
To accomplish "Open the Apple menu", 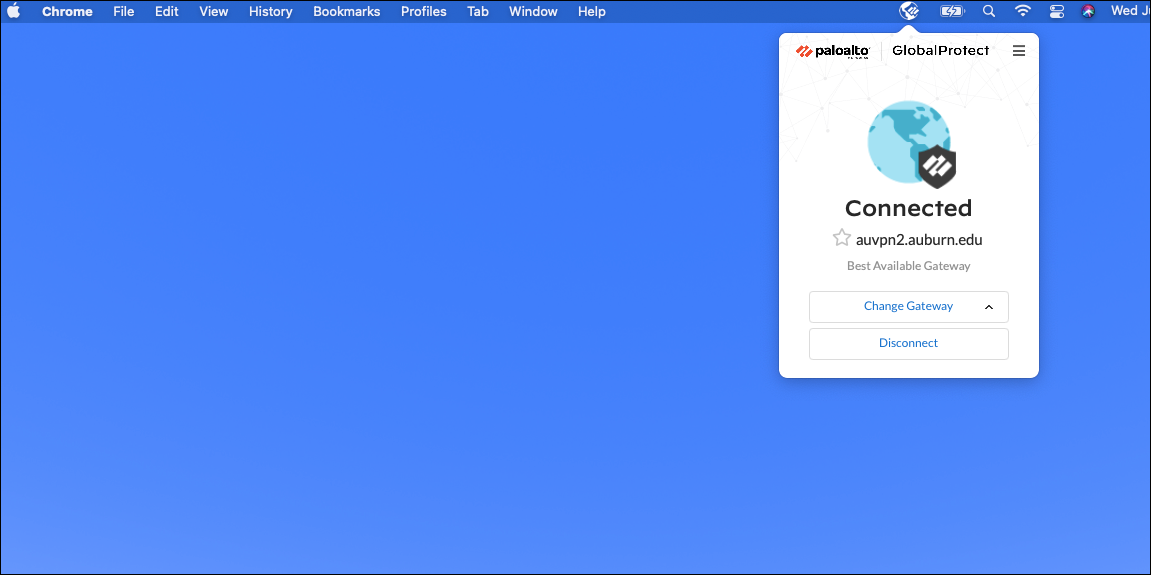I will coord(13,11).
